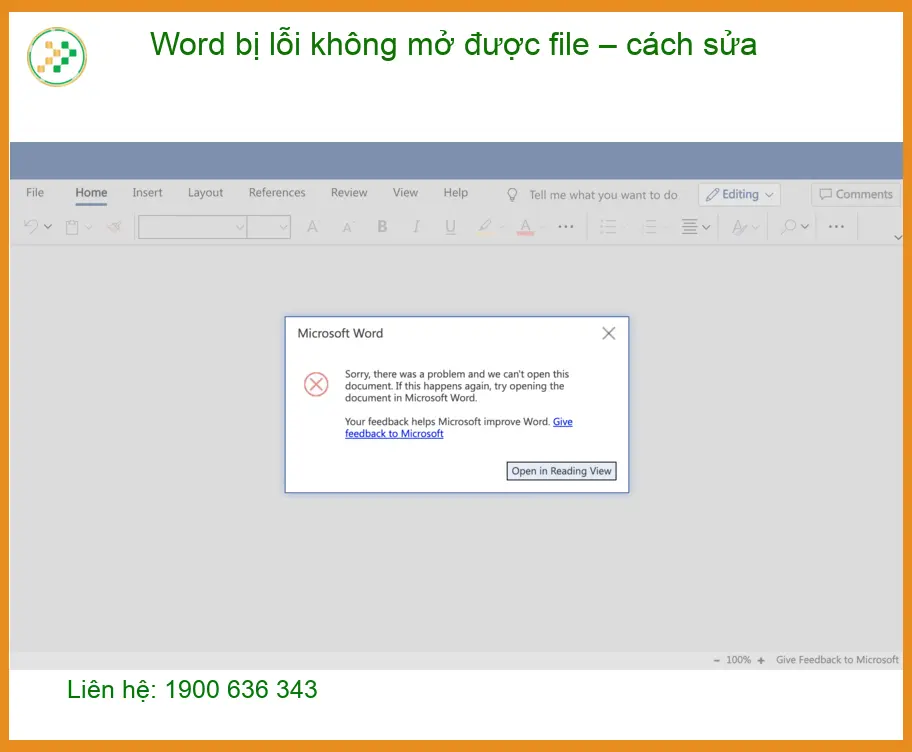Click the Paste clipboard icon

click(x=72, y=227)
